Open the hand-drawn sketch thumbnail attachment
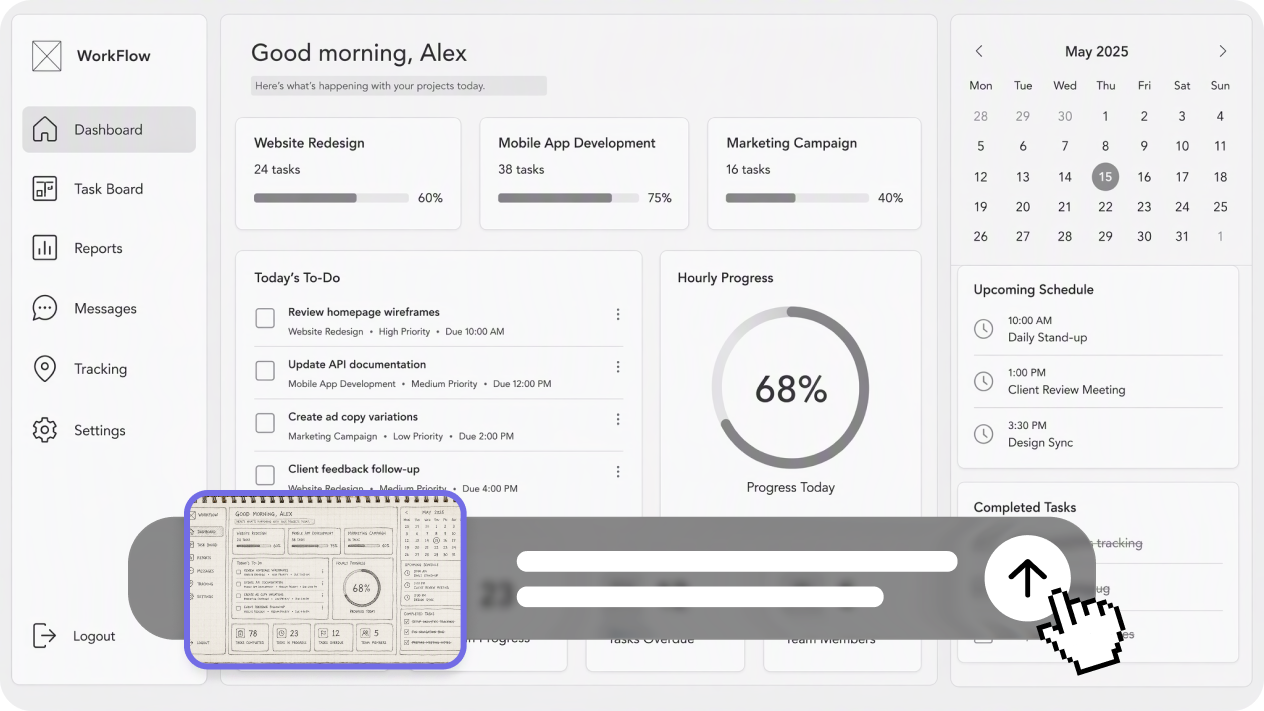 click(326, 580)
